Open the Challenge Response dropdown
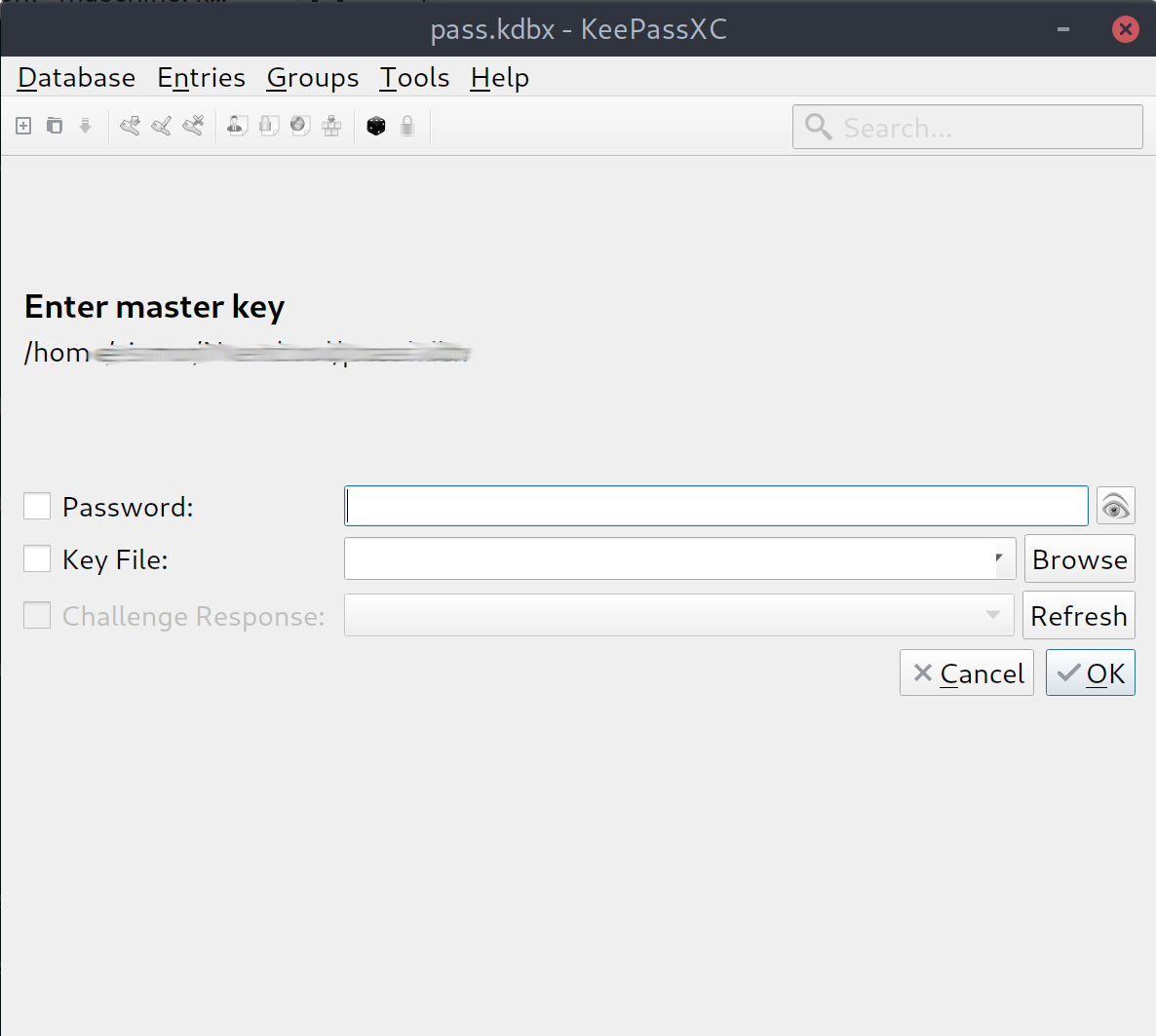1156x1036 pixels. pos(993,615)
